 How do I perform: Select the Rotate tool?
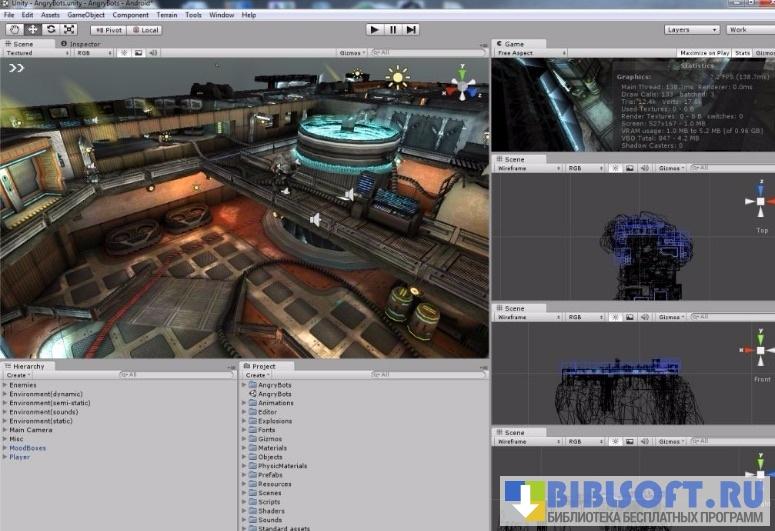pos(51,30)
